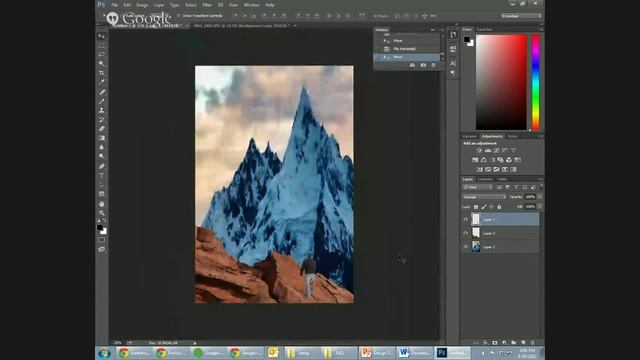Toggle lock position
Image resolution: width=640 pixels, height=360 pixels.
pos(491,207)
